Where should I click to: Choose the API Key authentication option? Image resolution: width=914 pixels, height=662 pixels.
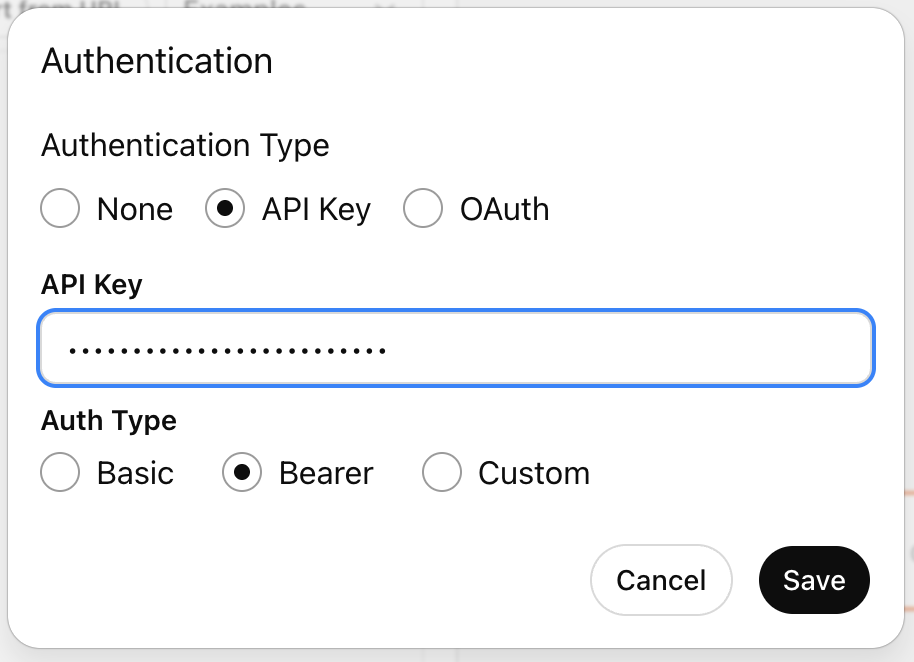tap(225, 209)
